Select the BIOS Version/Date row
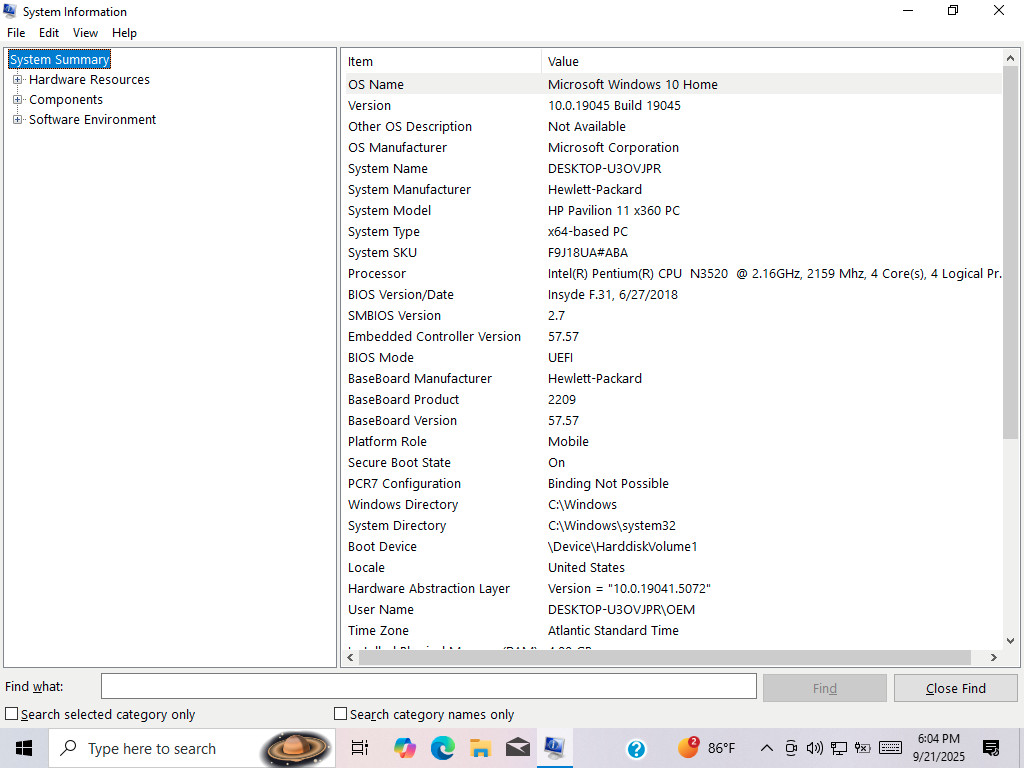Image resolution: width=1024 pixels, height=768 pixels. coord(673,295)
